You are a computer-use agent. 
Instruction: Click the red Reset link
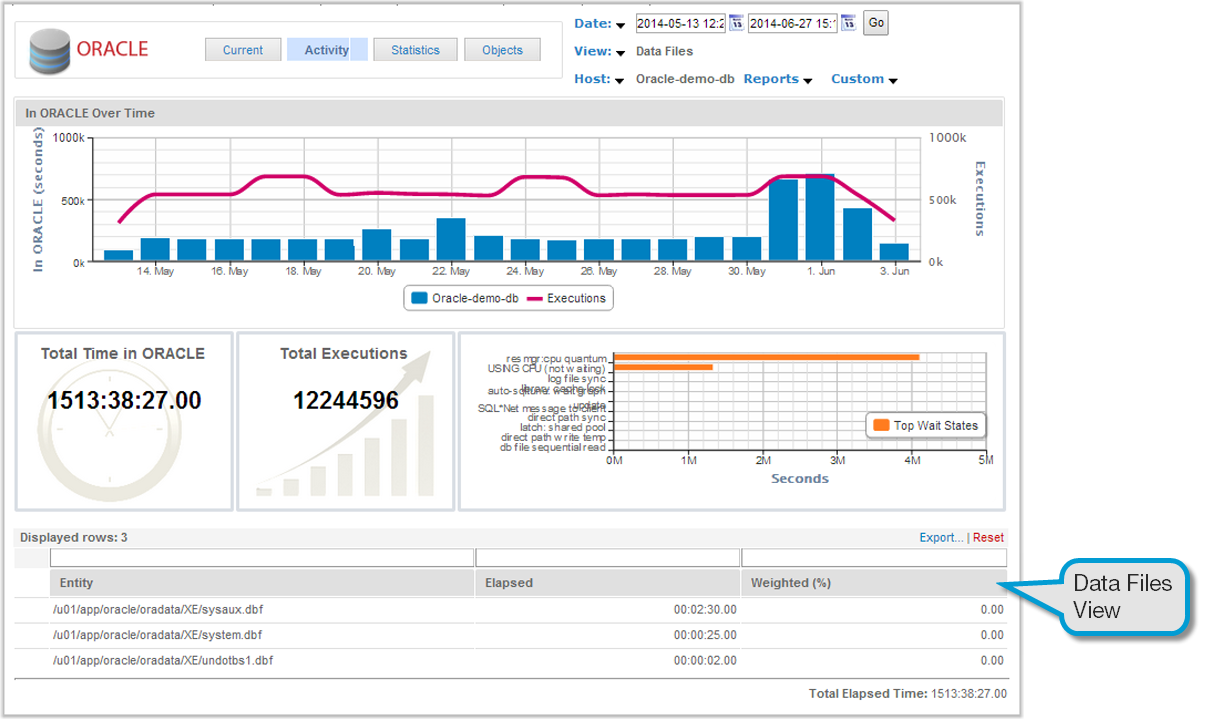[x=988, y=538]
